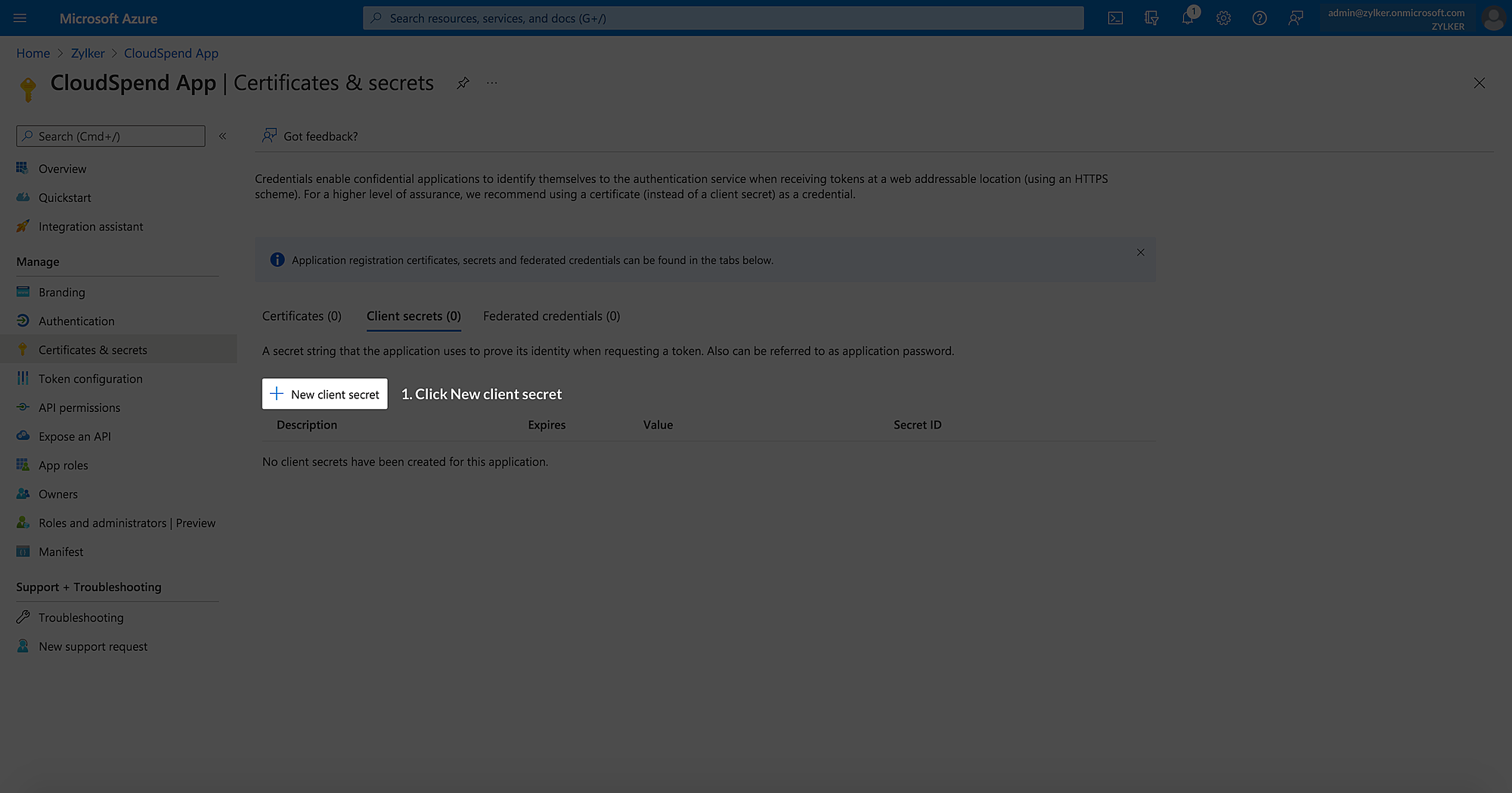
Task: Open the portal settings gear
Action: [x=1223, y=17]
